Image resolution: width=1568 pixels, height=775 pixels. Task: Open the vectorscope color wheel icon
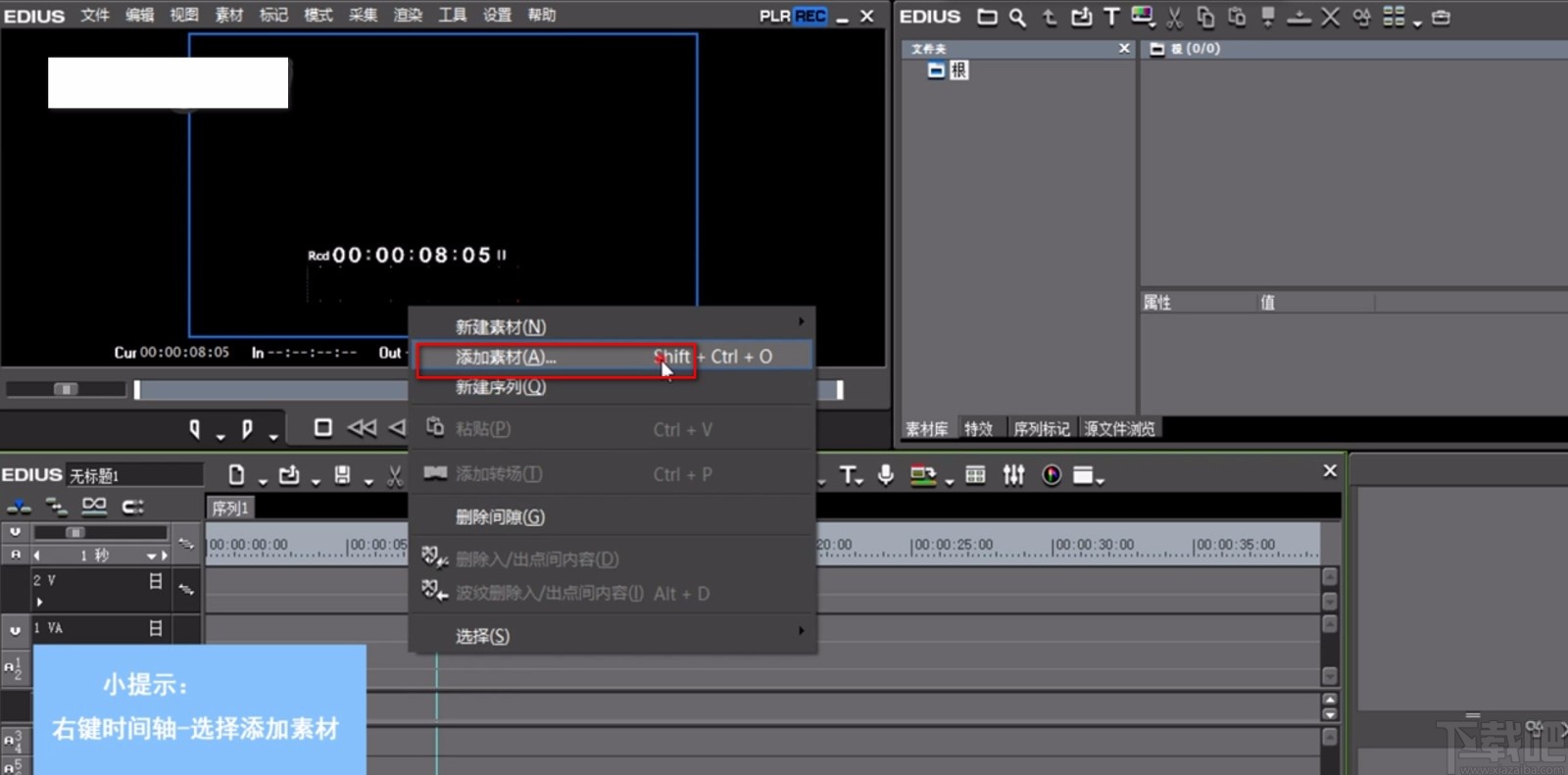point(1052,475)
